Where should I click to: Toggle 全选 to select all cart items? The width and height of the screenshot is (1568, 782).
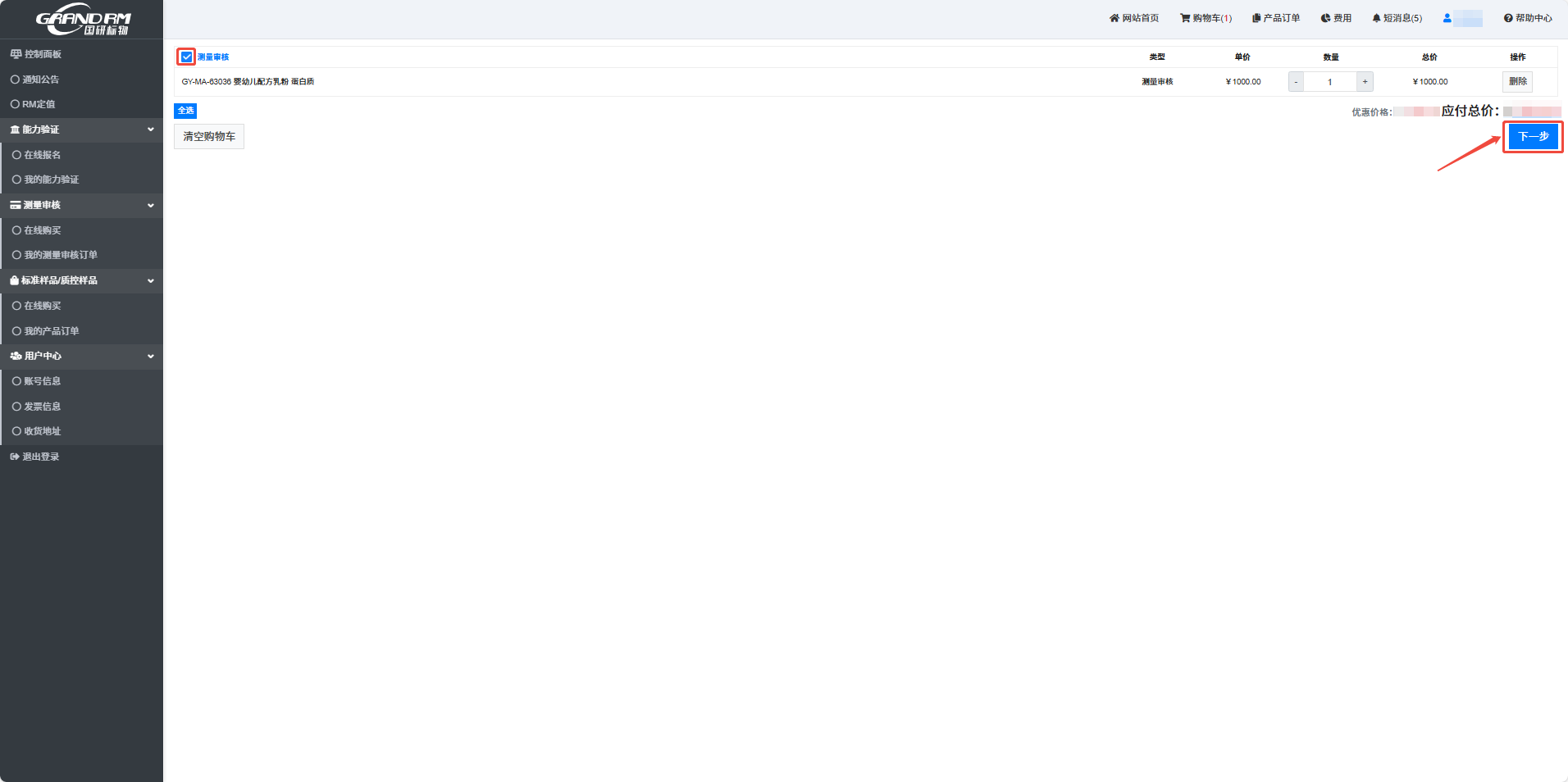pyautogui.click(x=185, y=111)
